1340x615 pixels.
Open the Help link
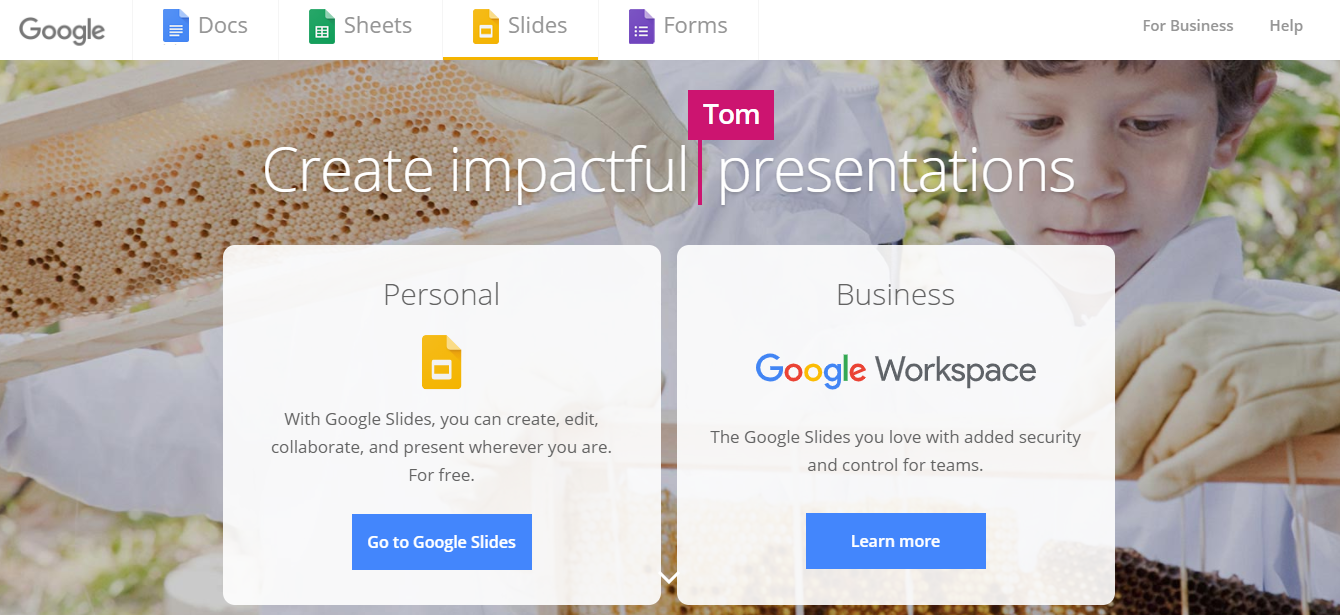tap(1286, 26)
